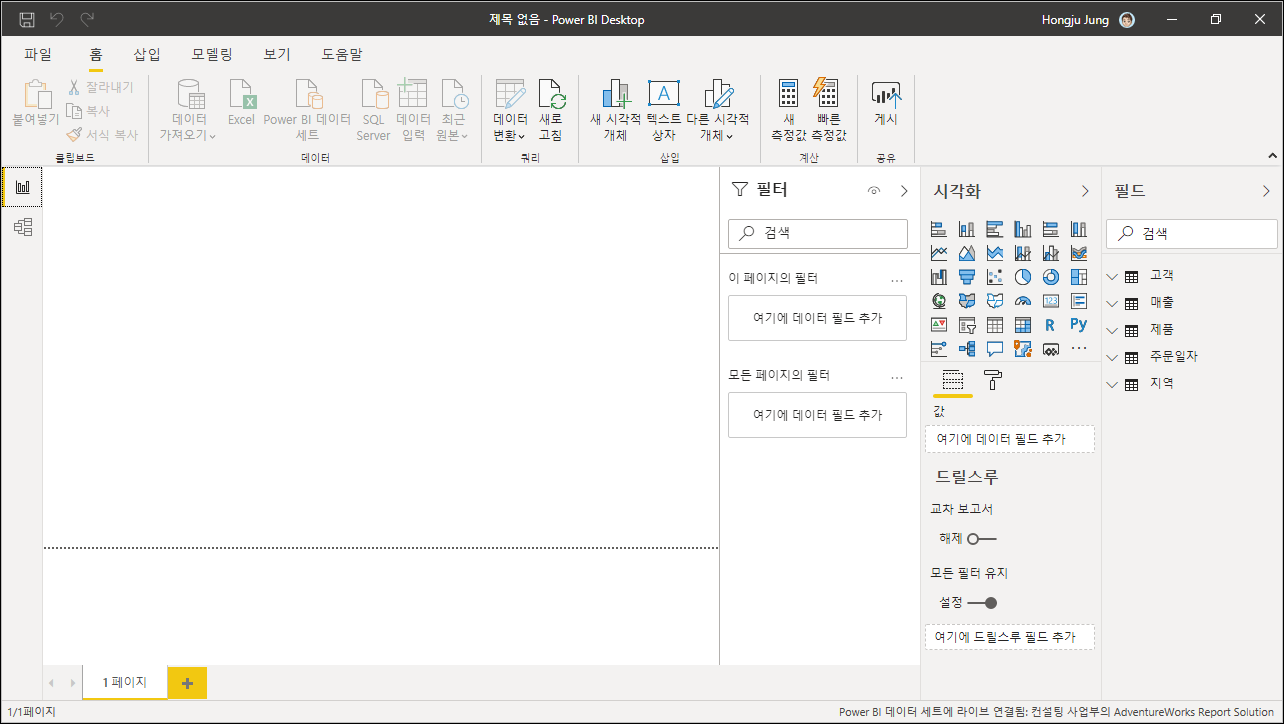Viewport: 1284px width, 724px height.
Task: Click the 새로 고침 refresh button
Action: click(x=551, y=111)
